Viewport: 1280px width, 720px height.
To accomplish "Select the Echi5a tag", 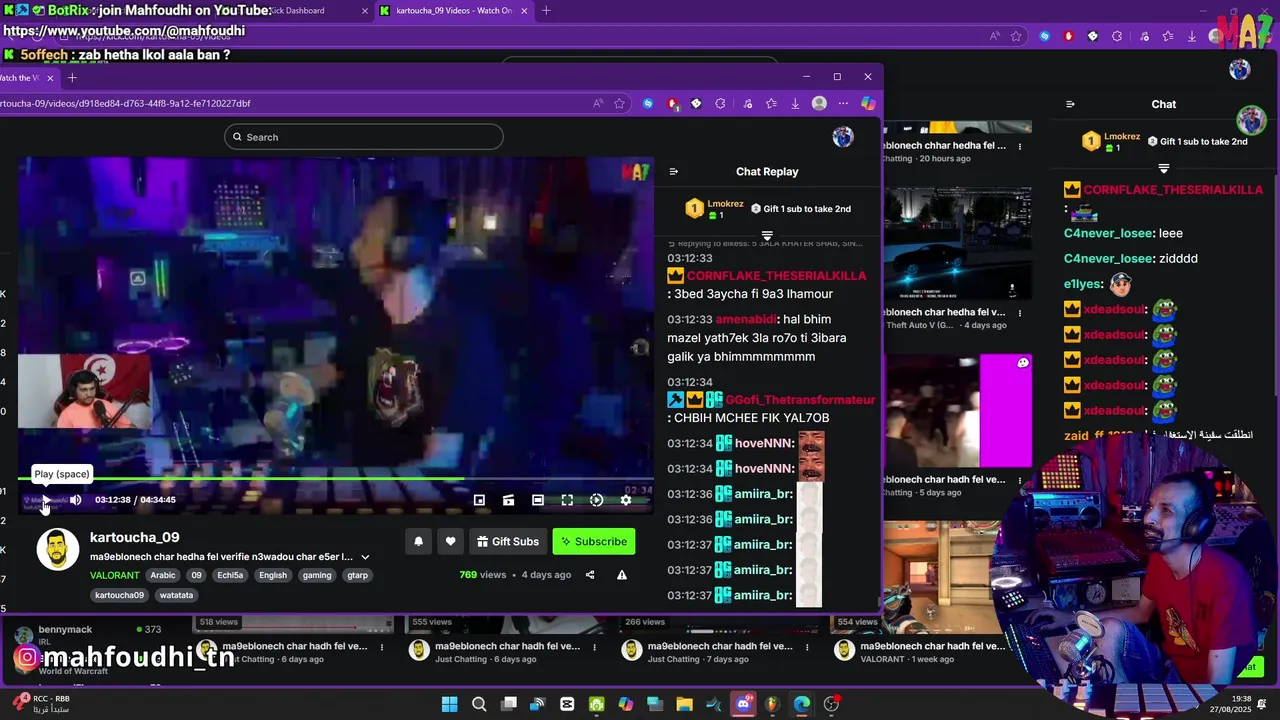I will (x=231, y=575).
